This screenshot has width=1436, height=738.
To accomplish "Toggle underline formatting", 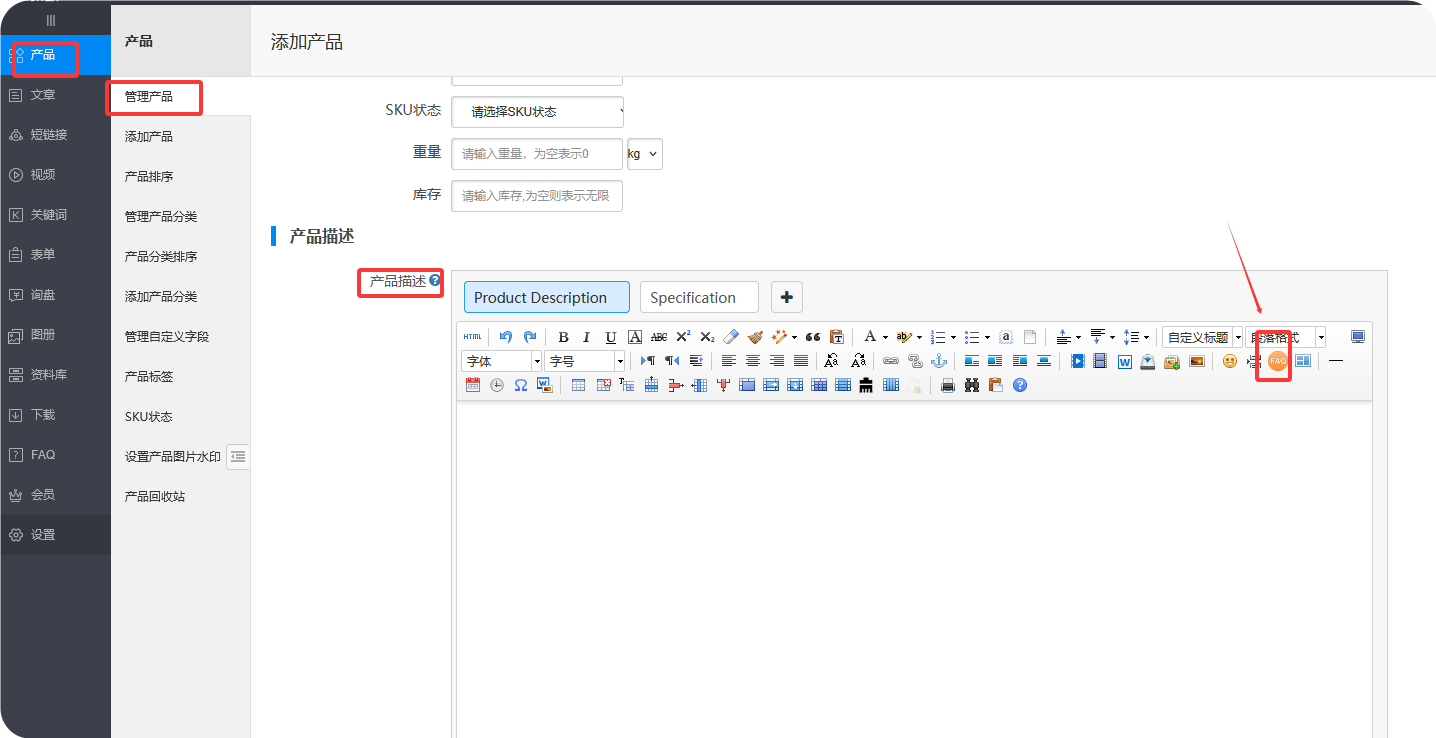I will (x=611, y=337).
